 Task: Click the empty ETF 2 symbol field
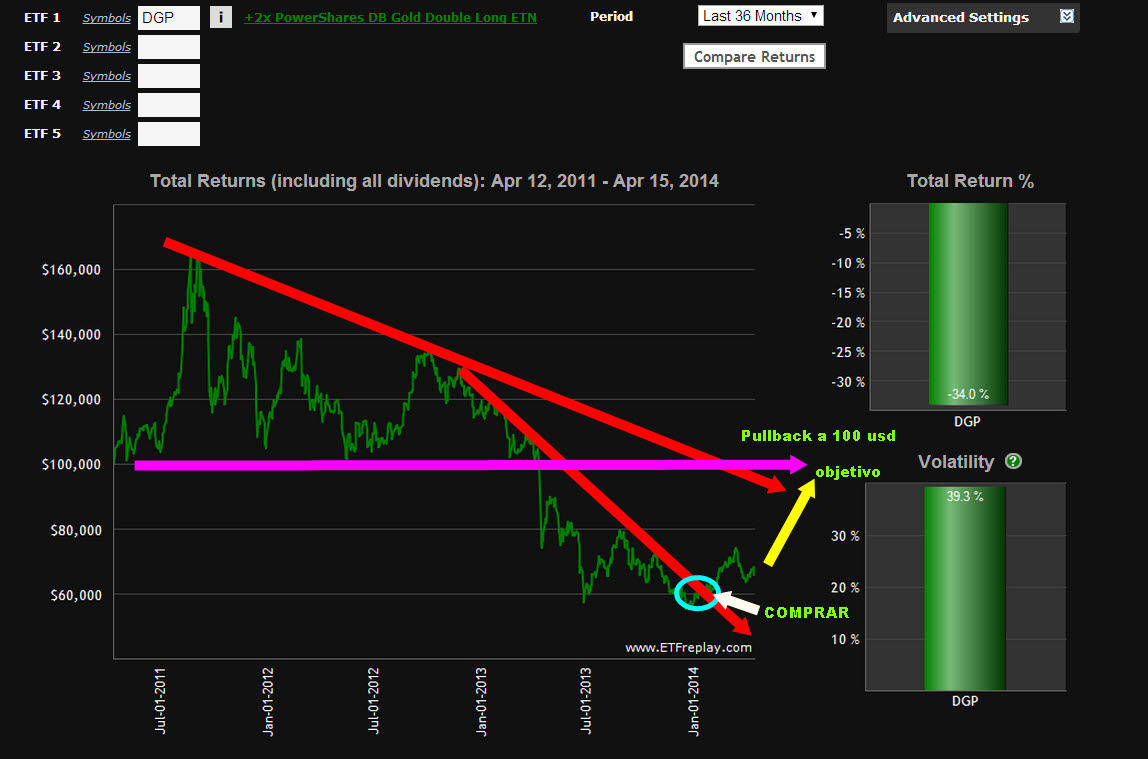tap(168, 47)
